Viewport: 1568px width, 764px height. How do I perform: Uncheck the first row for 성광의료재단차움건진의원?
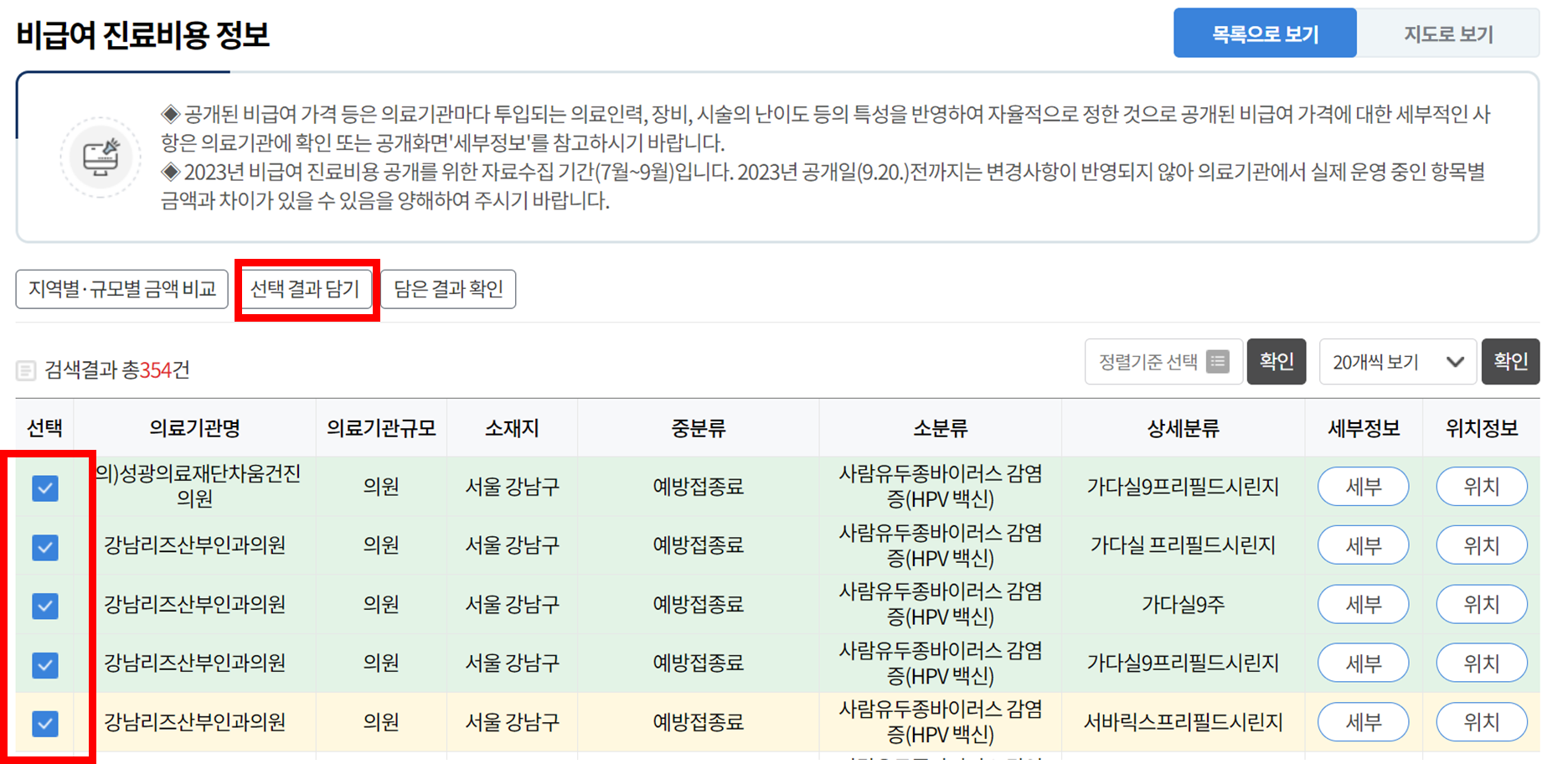tap(44, 487)
